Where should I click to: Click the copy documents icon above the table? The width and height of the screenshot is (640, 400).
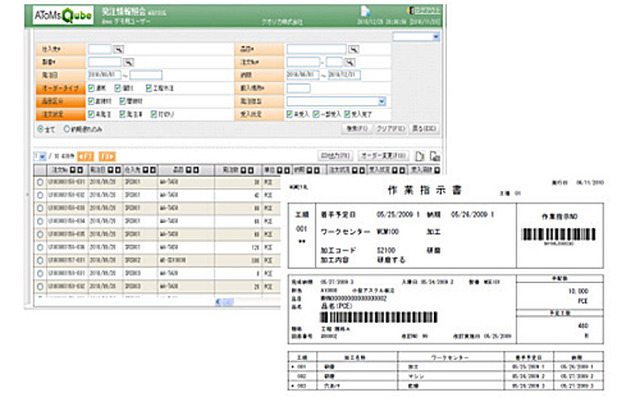(435, 156)
